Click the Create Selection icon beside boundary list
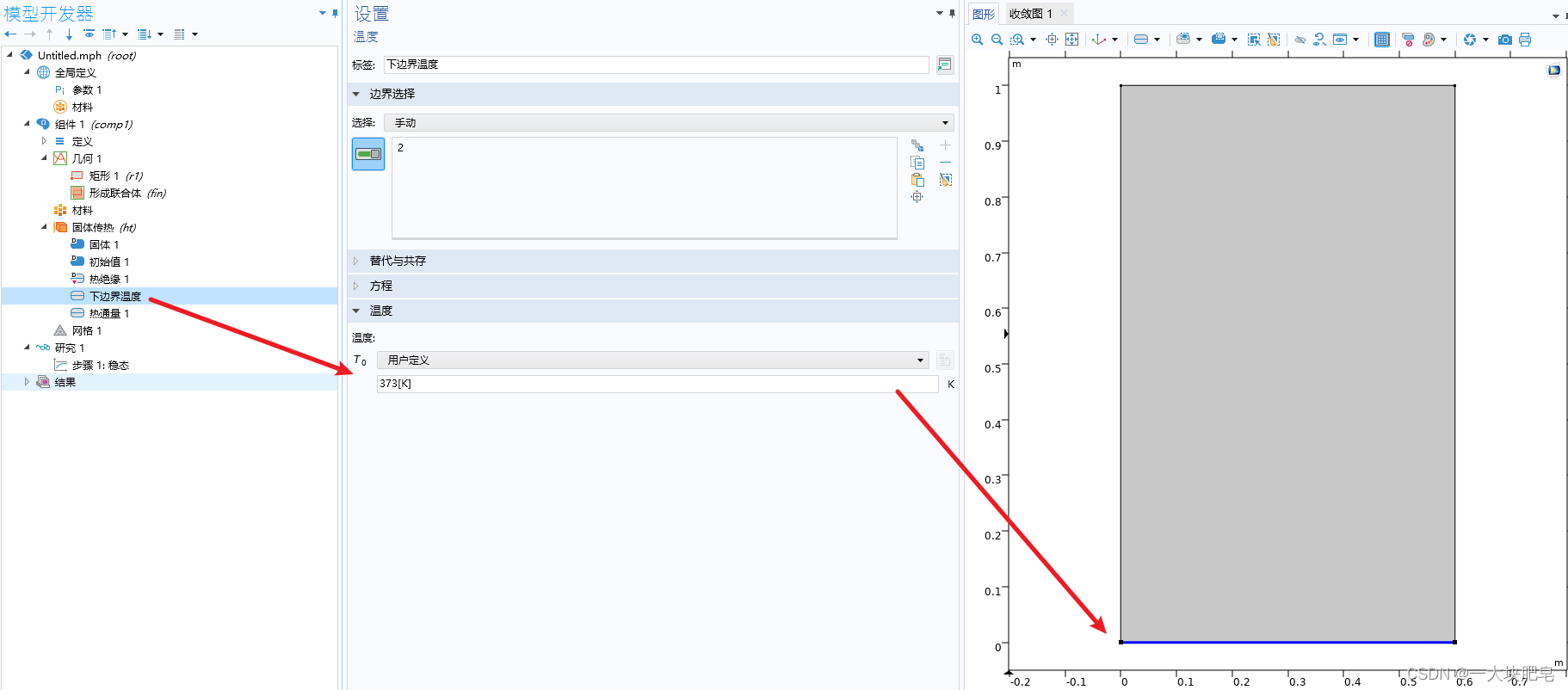Image resolution: width=1568 pixels, height=690 pixels. [x=917, y=145]
